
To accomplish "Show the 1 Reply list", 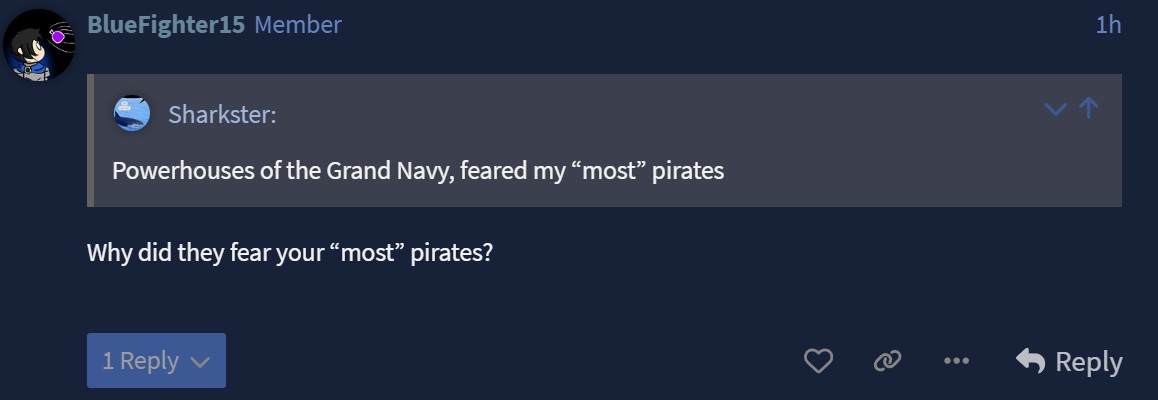I will [141, 361].
